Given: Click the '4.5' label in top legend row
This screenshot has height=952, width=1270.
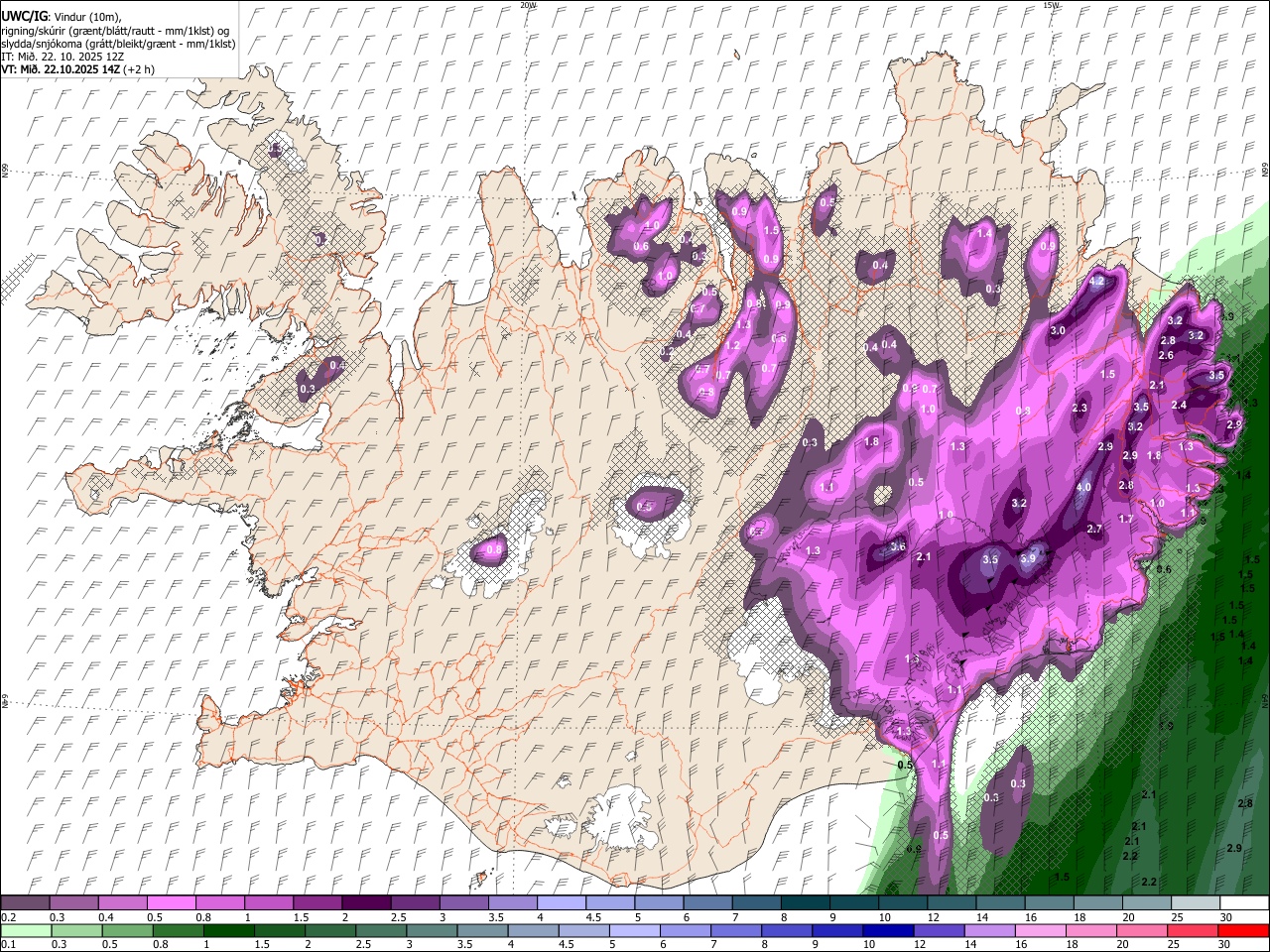Looking at the screenshot, I should pos(593,917).
